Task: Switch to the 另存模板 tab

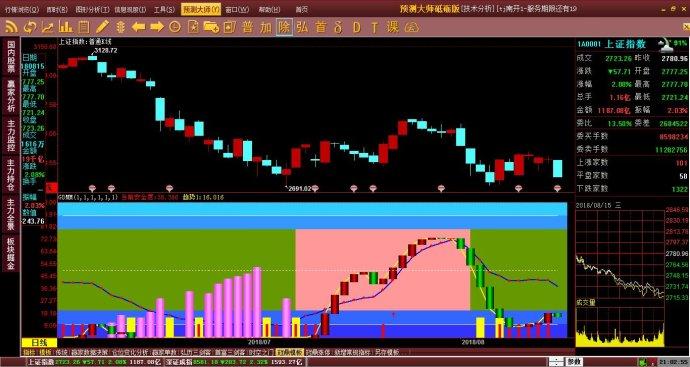Action: tap(387, 352)
